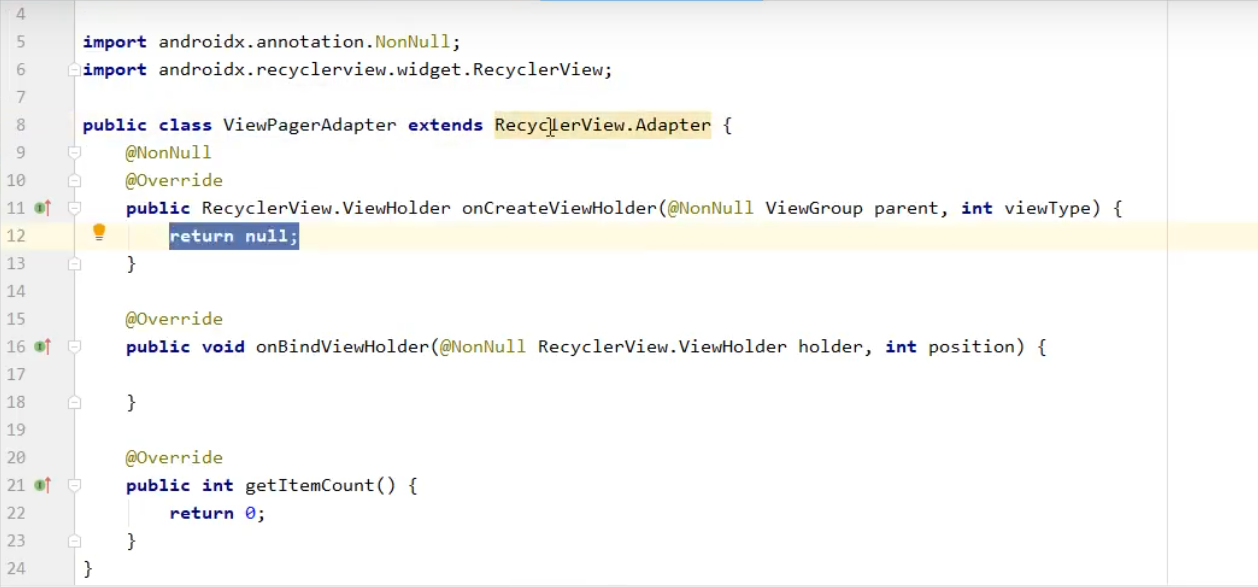
Task: Click the ViewPagerAdapter class name
Action: tap(309, 125)
